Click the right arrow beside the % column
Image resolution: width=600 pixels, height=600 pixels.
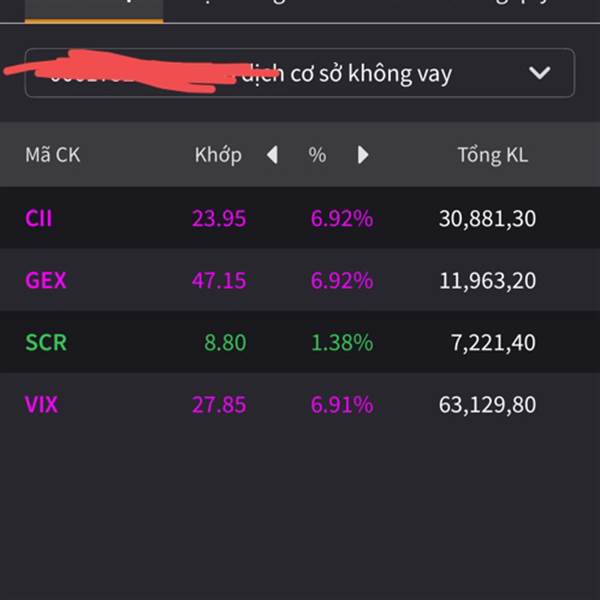(362, 155)
